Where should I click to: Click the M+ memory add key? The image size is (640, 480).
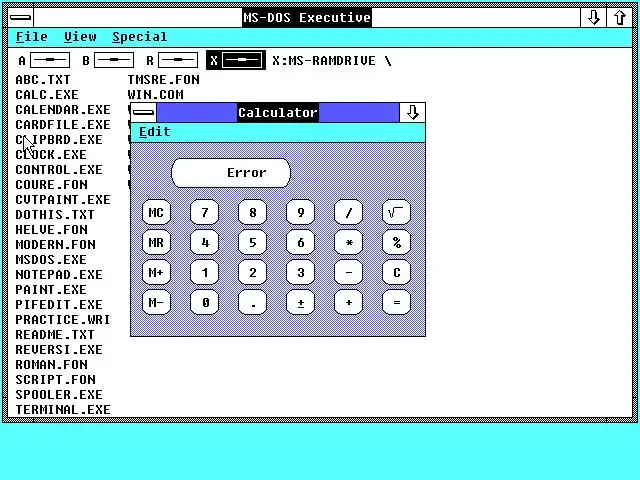(x=156, y=272)
